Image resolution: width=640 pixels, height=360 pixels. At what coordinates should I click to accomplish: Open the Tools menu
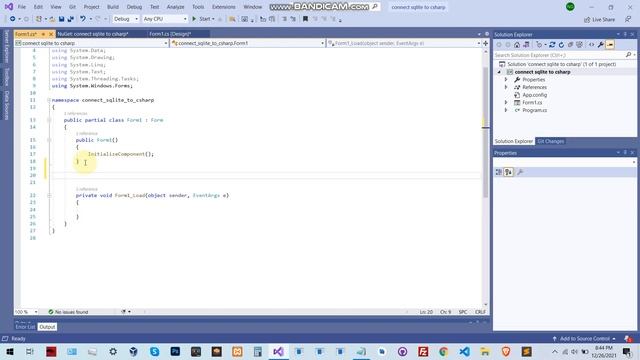pos(198,7)
